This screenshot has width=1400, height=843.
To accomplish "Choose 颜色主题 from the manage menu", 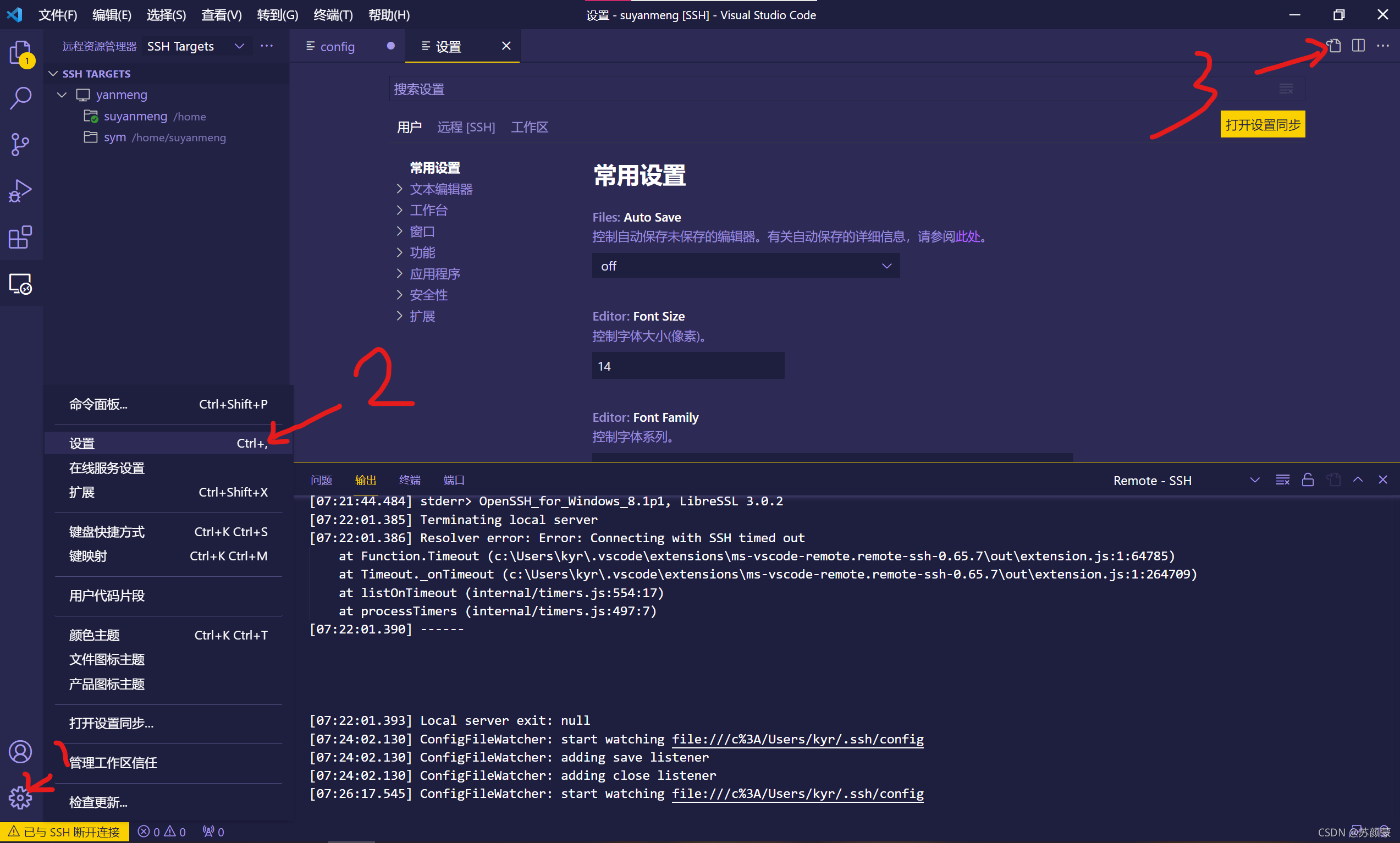I will 169,635.
